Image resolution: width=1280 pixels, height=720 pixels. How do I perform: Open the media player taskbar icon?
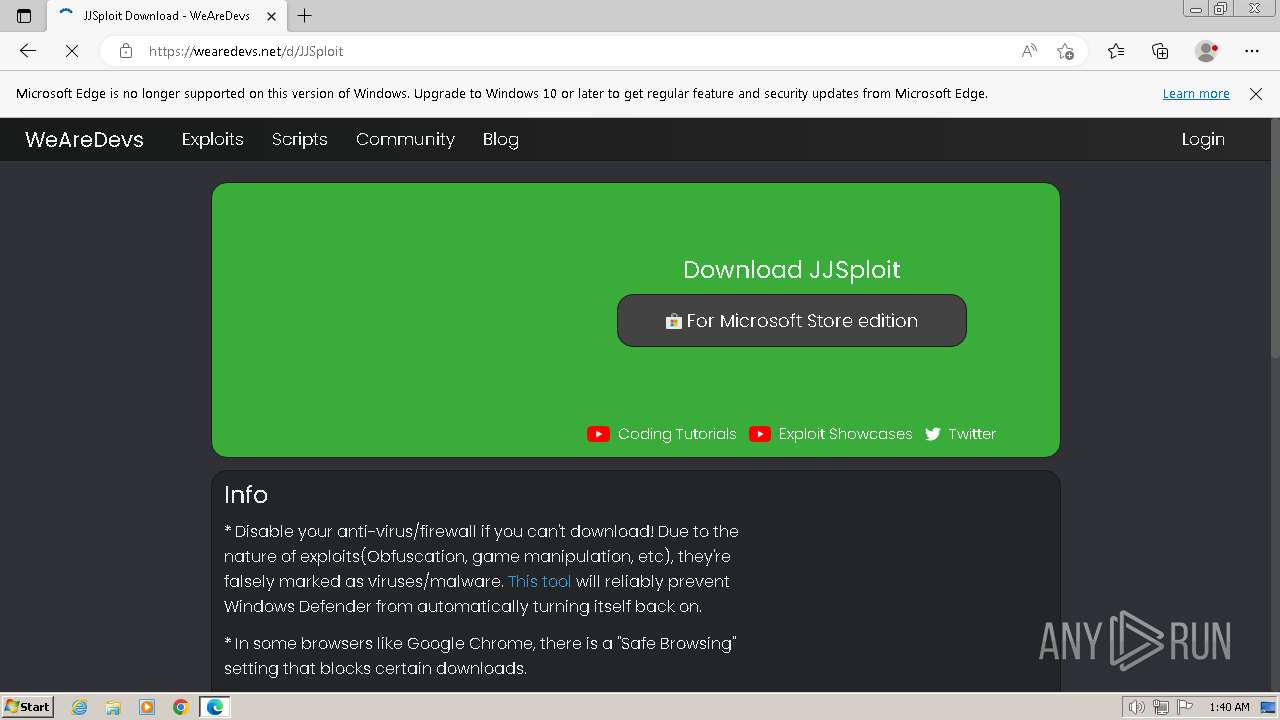(x=147, y=707)
